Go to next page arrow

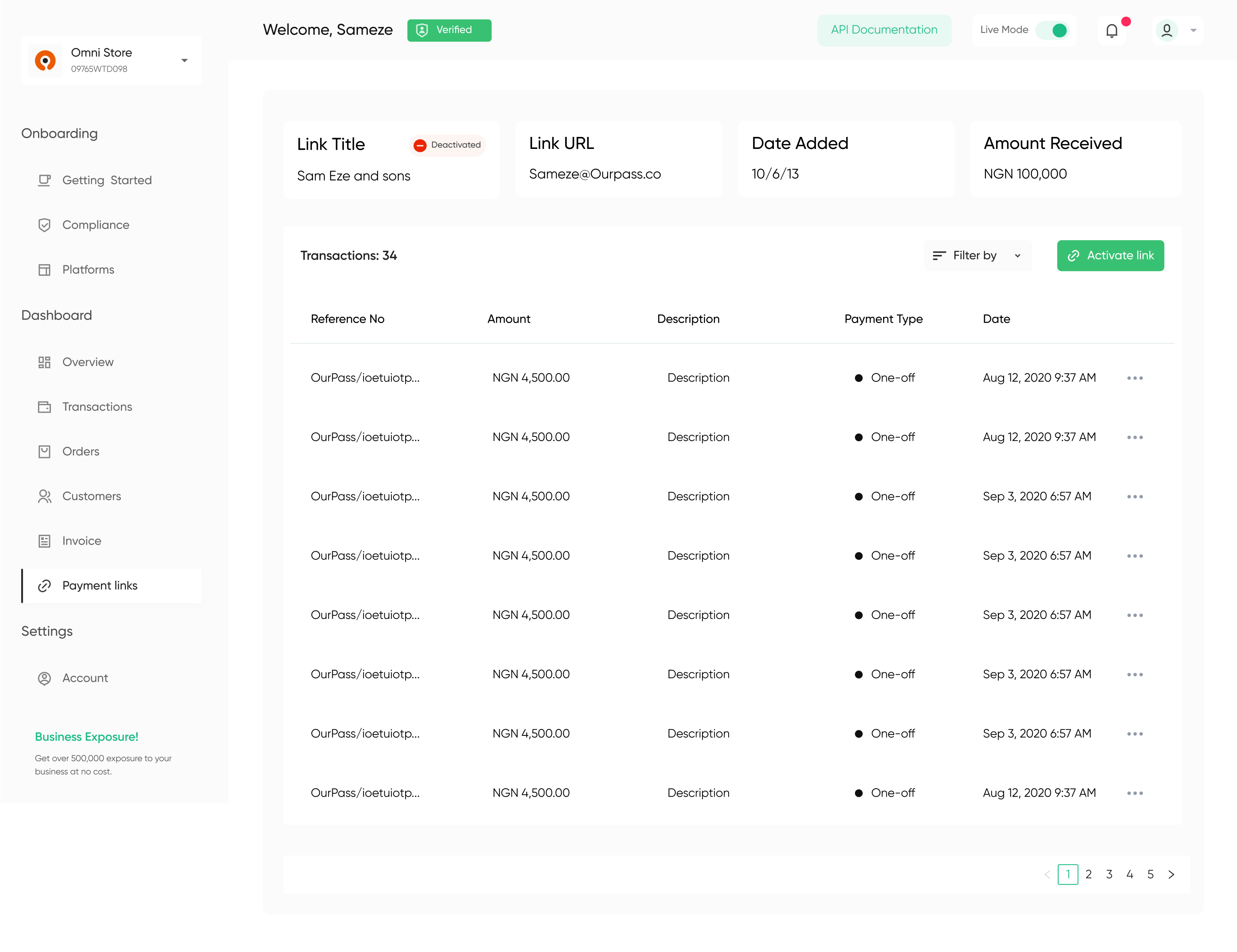tap(1171, 874)
